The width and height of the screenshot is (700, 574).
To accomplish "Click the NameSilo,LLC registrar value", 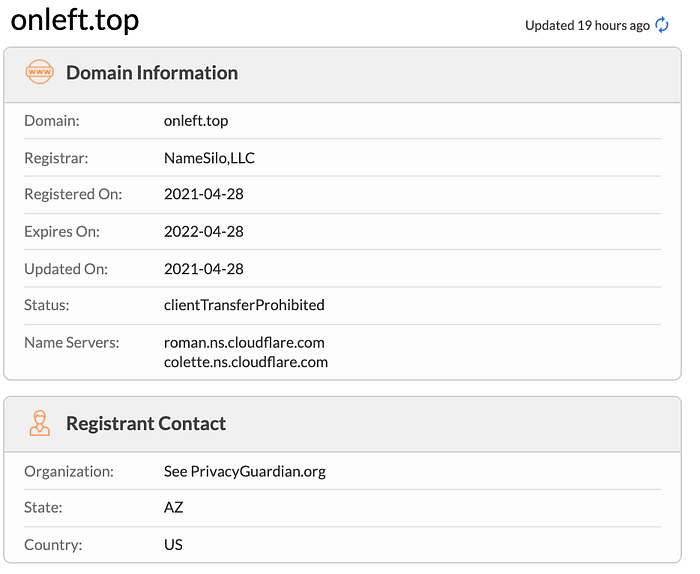I will pos(210,158).
